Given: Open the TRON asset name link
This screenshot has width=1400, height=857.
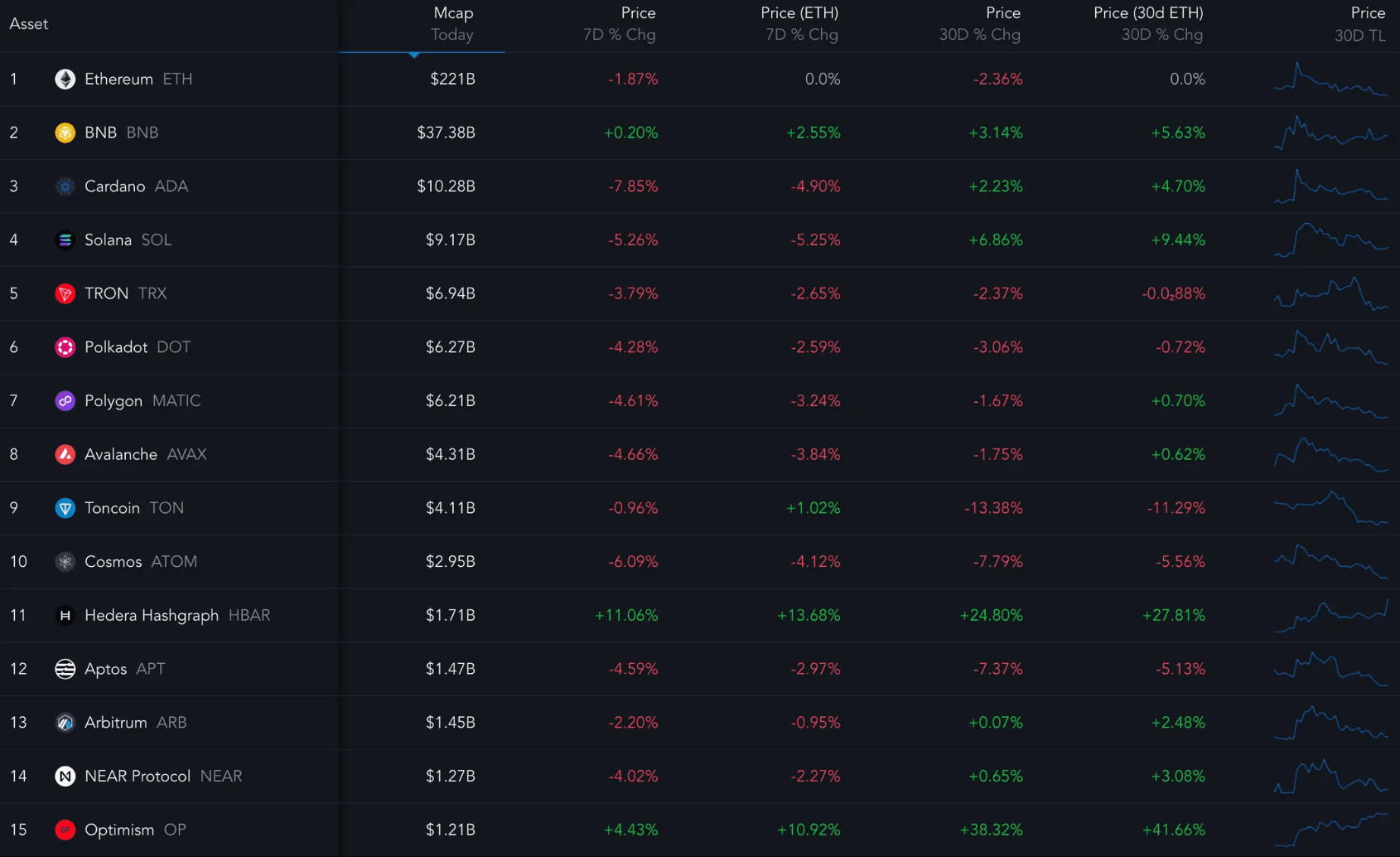Looking at the screenshot, I should pyautogui.click(x=106, y=293).
